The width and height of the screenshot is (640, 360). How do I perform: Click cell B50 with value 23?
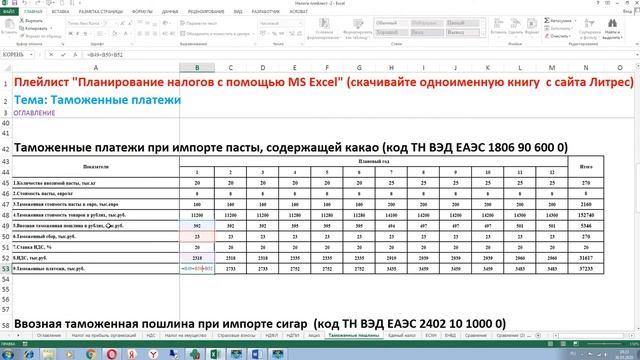(197, 236)
